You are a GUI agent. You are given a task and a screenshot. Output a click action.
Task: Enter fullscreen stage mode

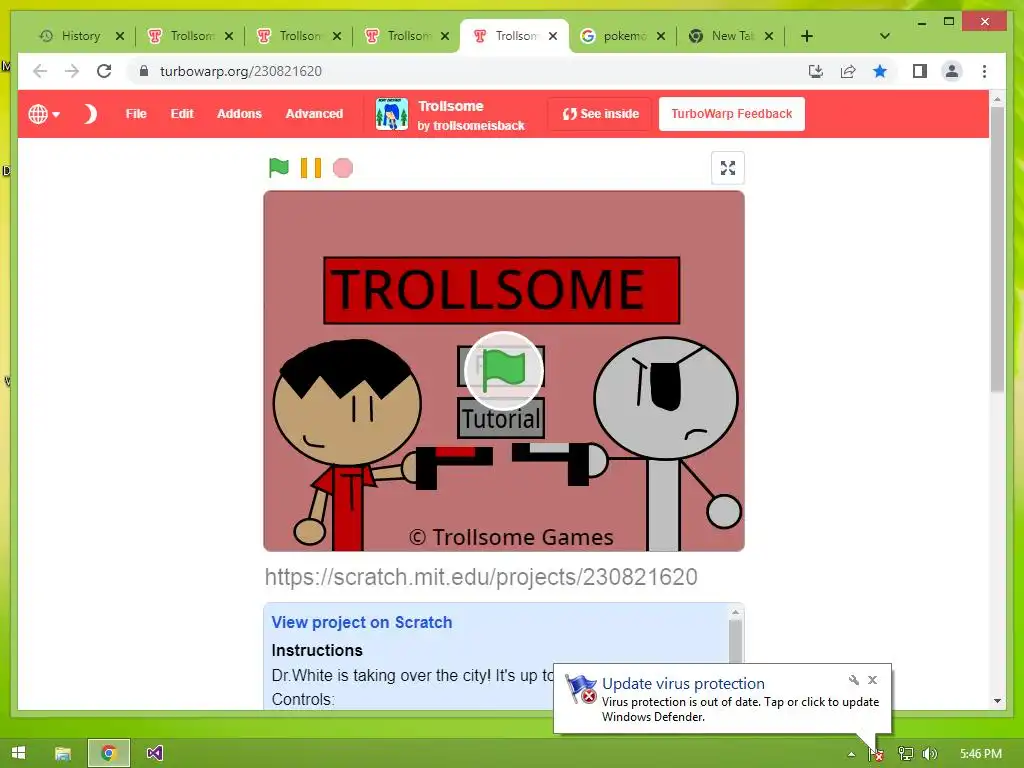(728, 168)
